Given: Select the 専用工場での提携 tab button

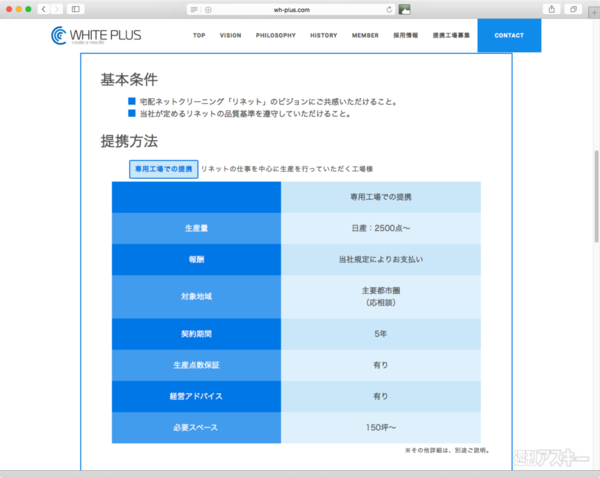Looking at the screenshot, I should [x=163, y=169].
